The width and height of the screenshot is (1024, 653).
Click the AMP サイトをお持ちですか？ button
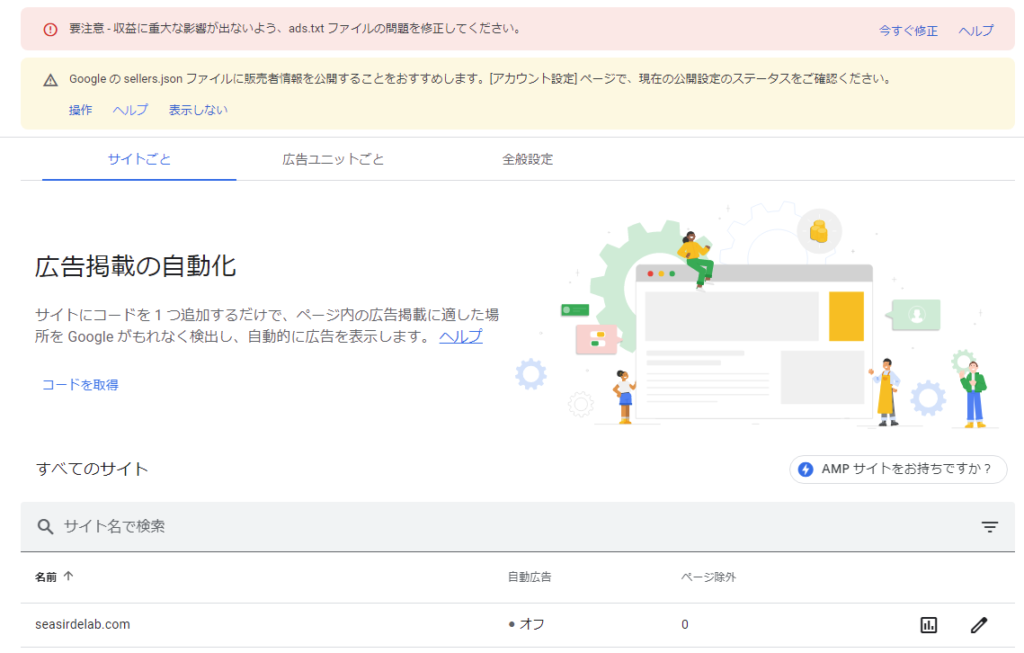898,470
